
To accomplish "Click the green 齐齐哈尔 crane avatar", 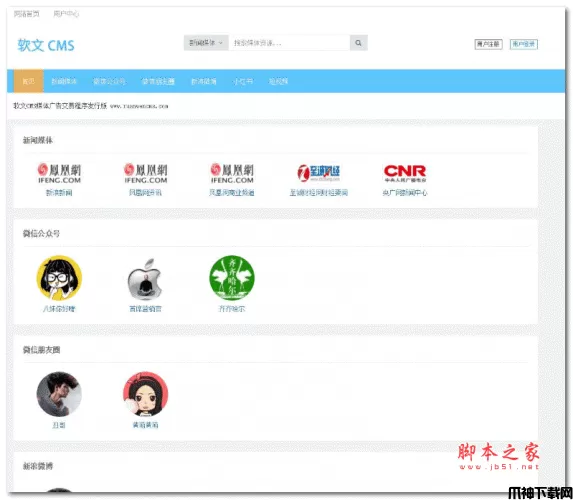I will 232,278.
